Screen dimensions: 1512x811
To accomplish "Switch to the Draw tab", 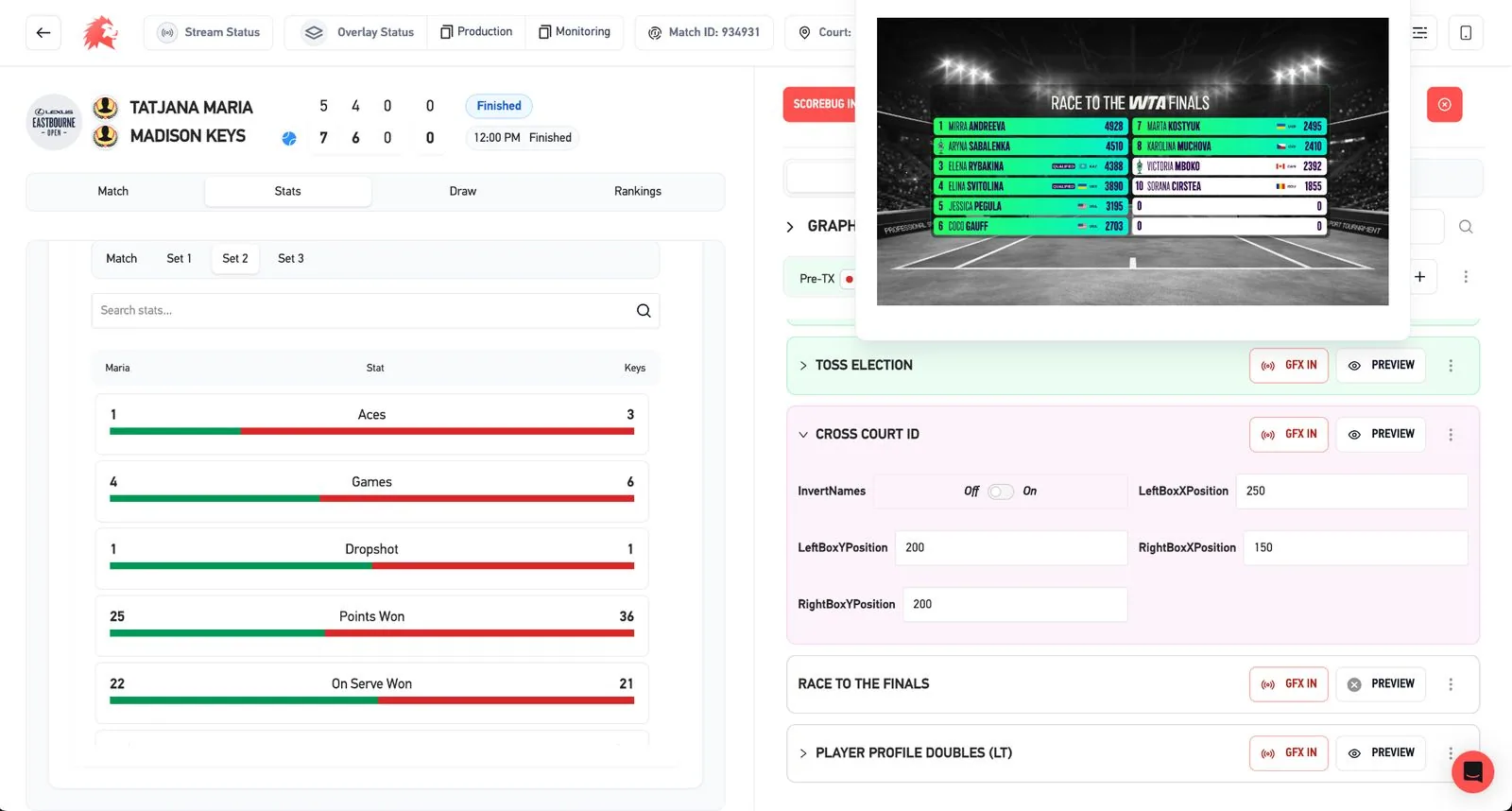I will tap(463, 191).
